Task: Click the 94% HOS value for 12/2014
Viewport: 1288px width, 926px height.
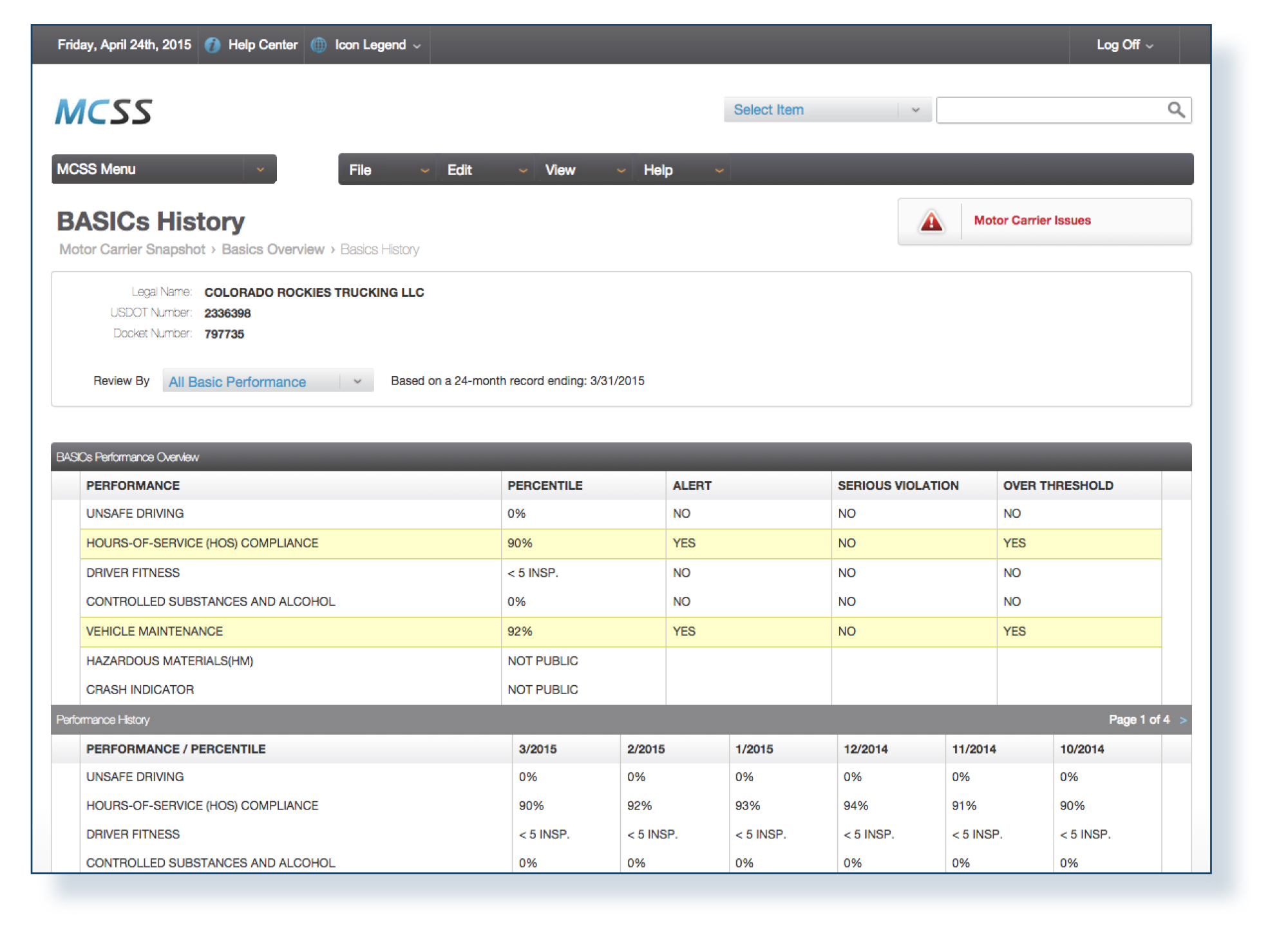Action: [856, 806]
